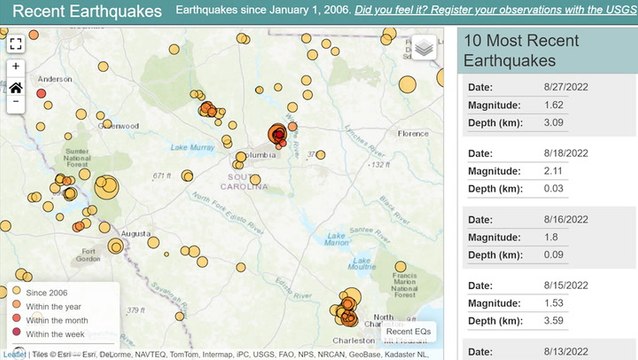Click the 2.11 magnitude value
638x360 pixels.
click(553, 171)
